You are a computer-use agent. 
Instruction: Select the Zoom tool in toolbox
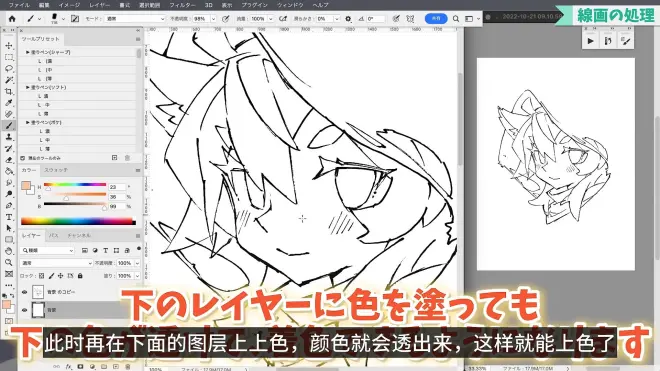point(9,262)
